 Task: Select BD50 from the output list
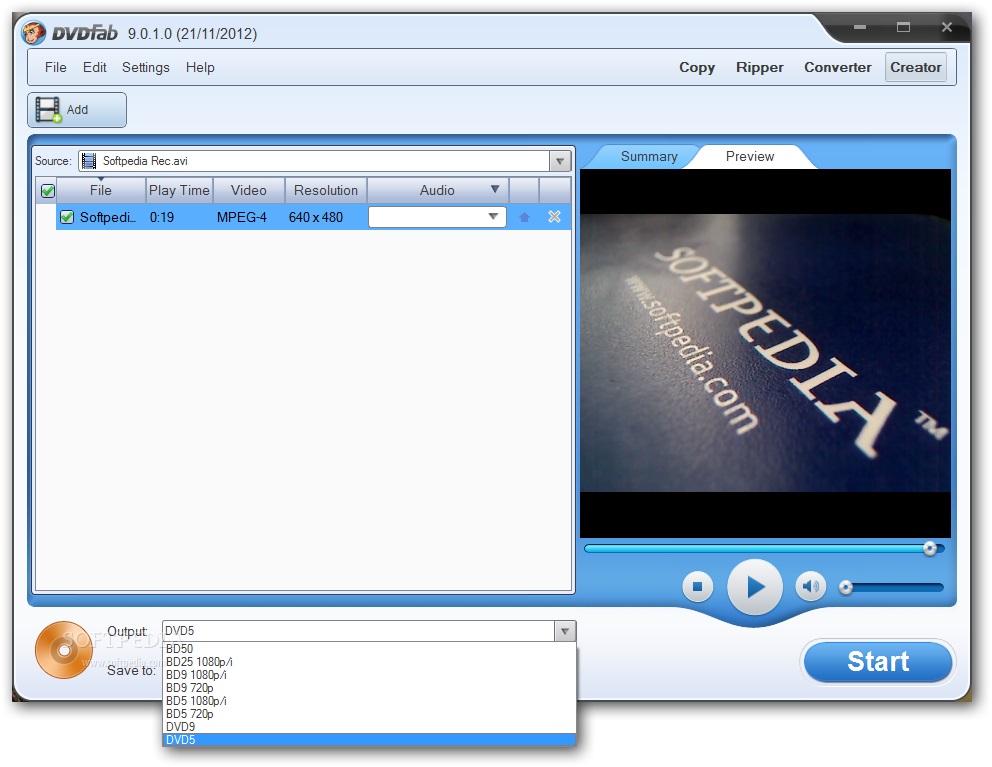pos(369,649)
